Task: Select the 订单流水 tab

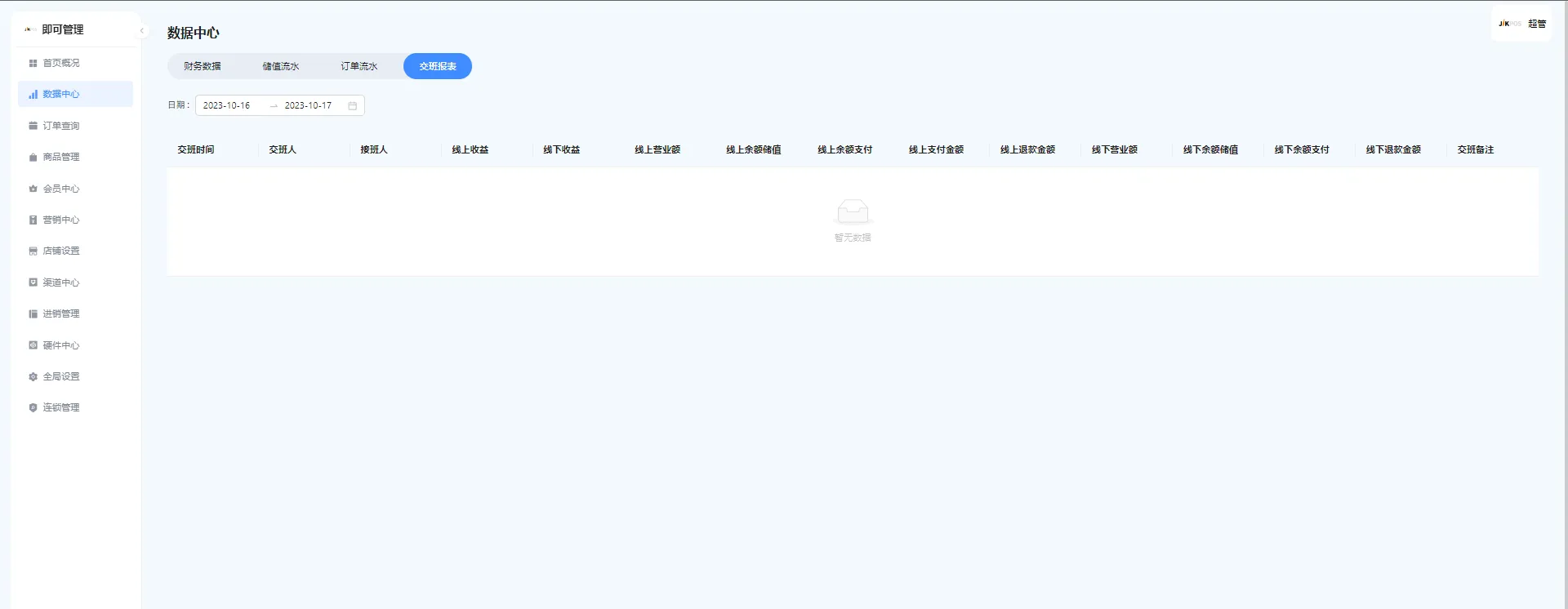Action: click(x=359, y=66)
